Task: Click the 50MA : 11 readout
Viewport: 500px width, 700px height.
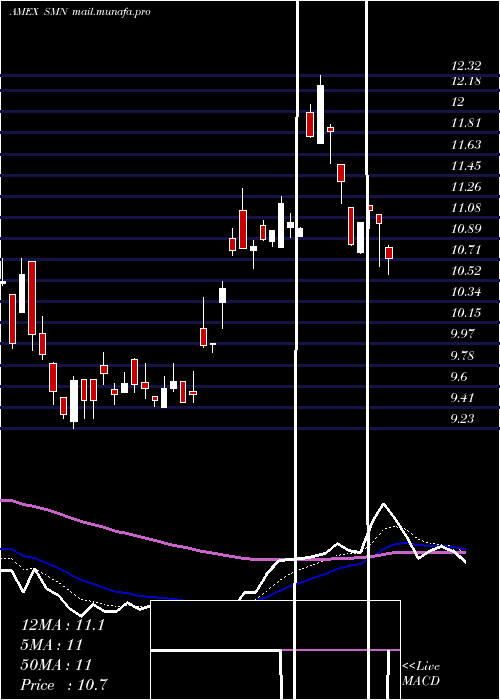Action: [56, 665]
